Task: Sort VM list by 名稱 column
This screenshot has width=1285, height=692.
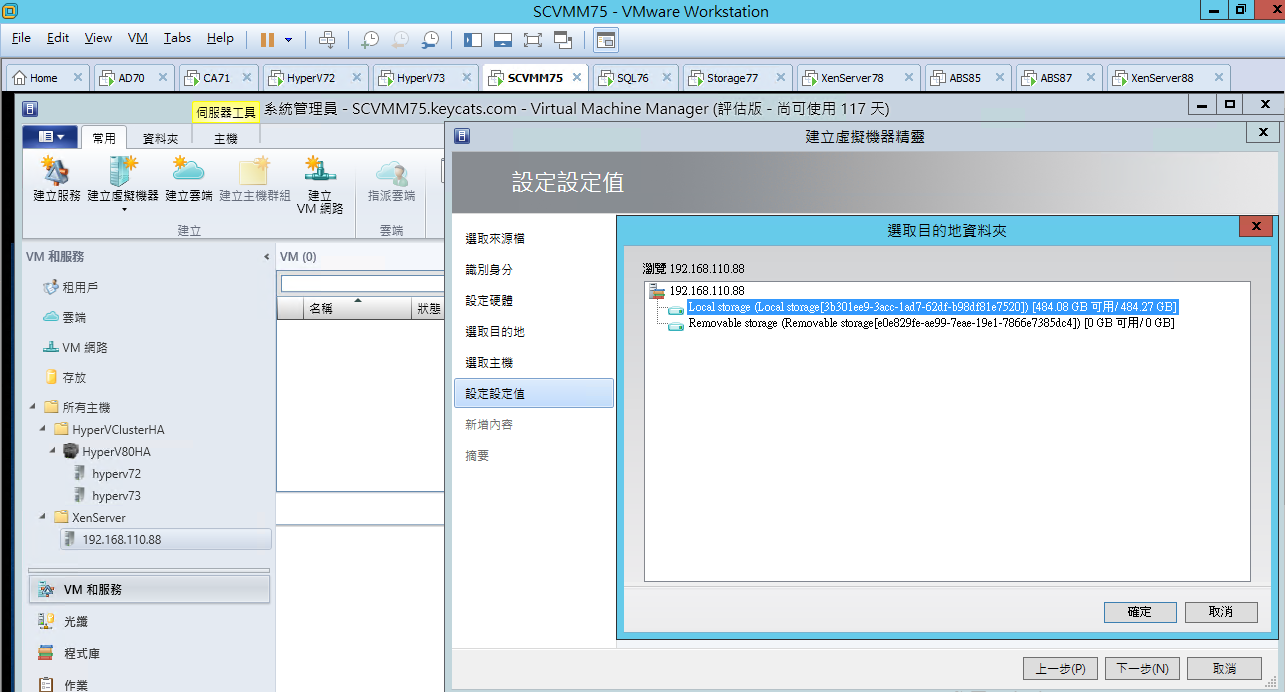Action: pyautogui.click(x=359, y=309)
